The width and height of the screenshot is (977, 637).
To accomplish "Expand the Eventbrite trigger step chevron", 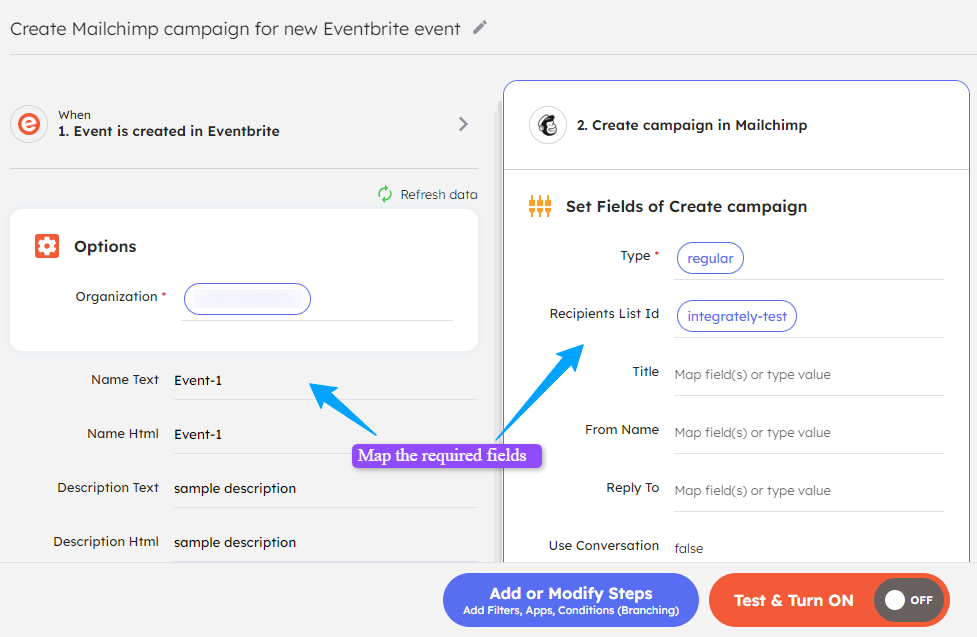I will pos(463,124).
